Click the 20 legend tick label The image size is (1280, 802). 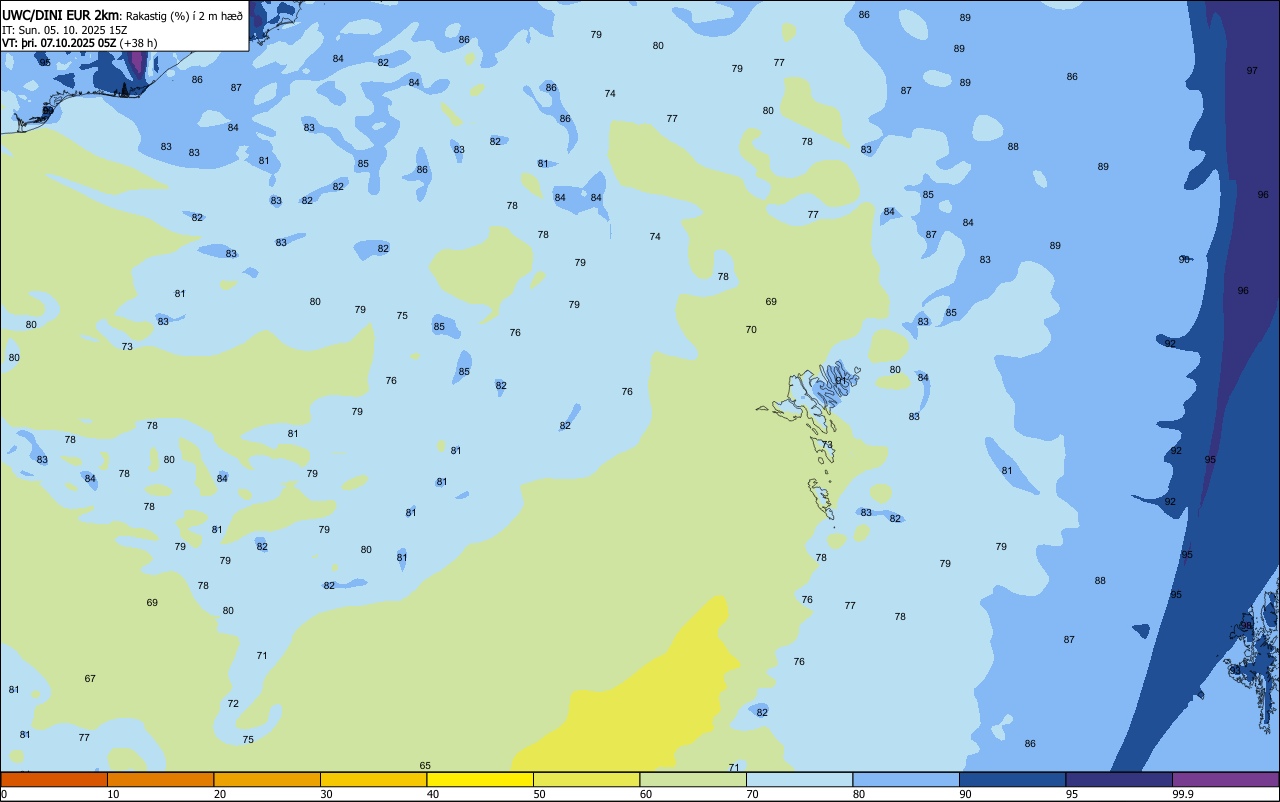coord(220,794)
